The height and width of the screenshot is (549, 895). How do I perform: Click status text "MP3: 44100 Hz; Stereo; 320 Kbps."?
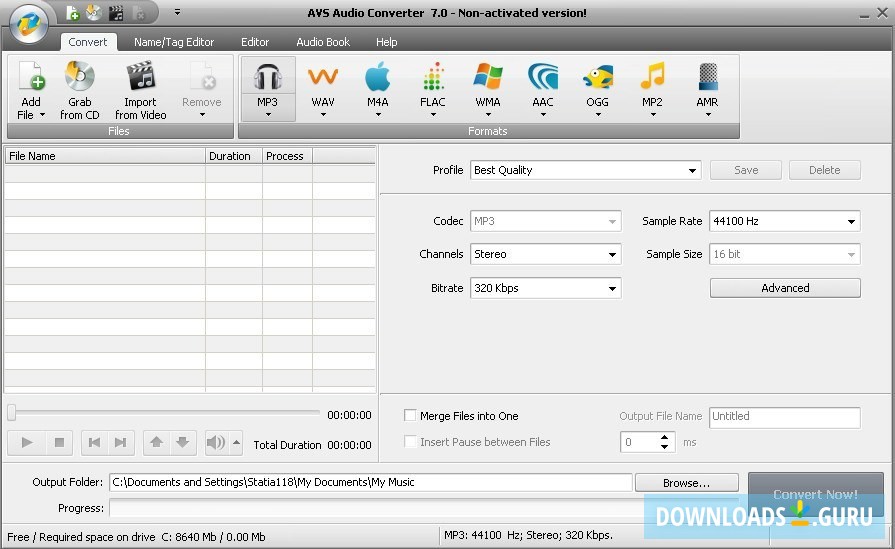(528, 535)
